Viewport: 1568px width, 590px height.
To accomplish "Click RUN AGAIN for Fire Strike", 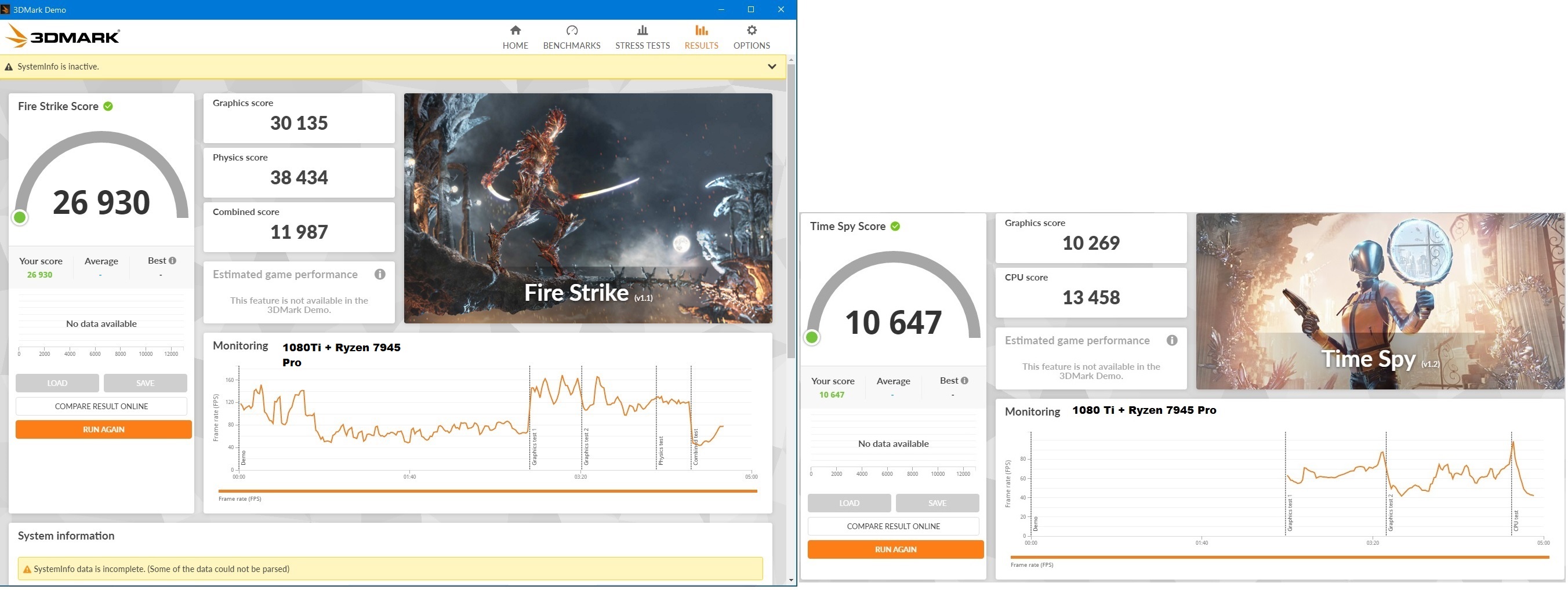I will click(x=103, y=429).
